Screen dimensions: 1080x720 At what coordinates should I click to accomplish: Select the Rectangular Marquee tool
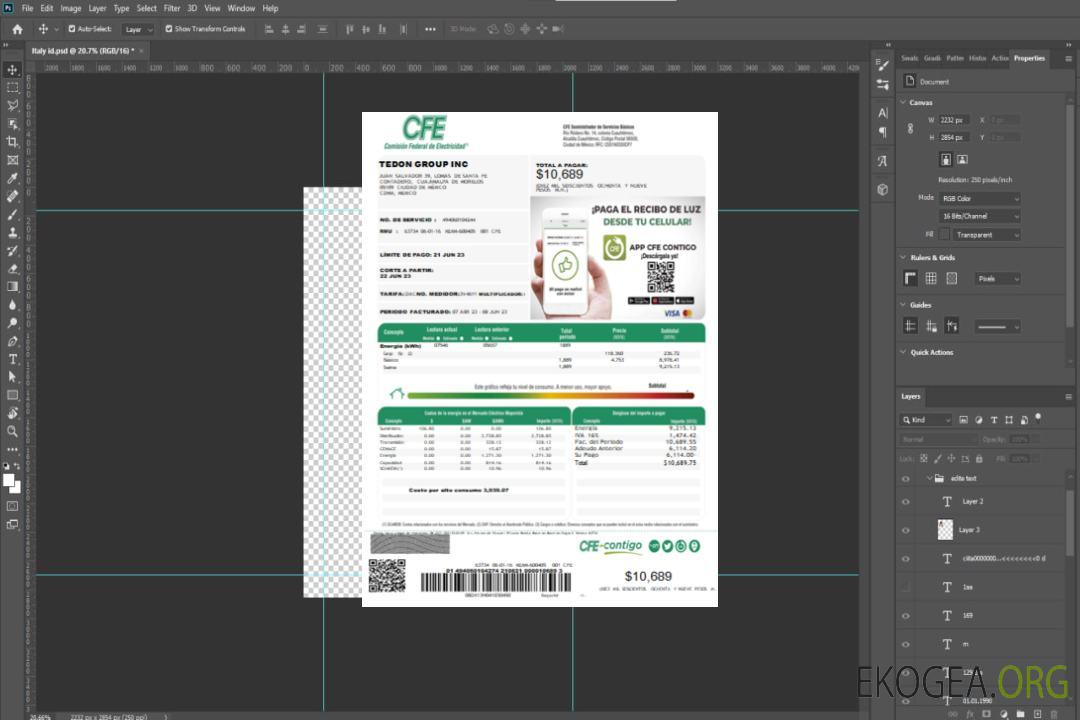pyautogui.click(x=13, y=87)
